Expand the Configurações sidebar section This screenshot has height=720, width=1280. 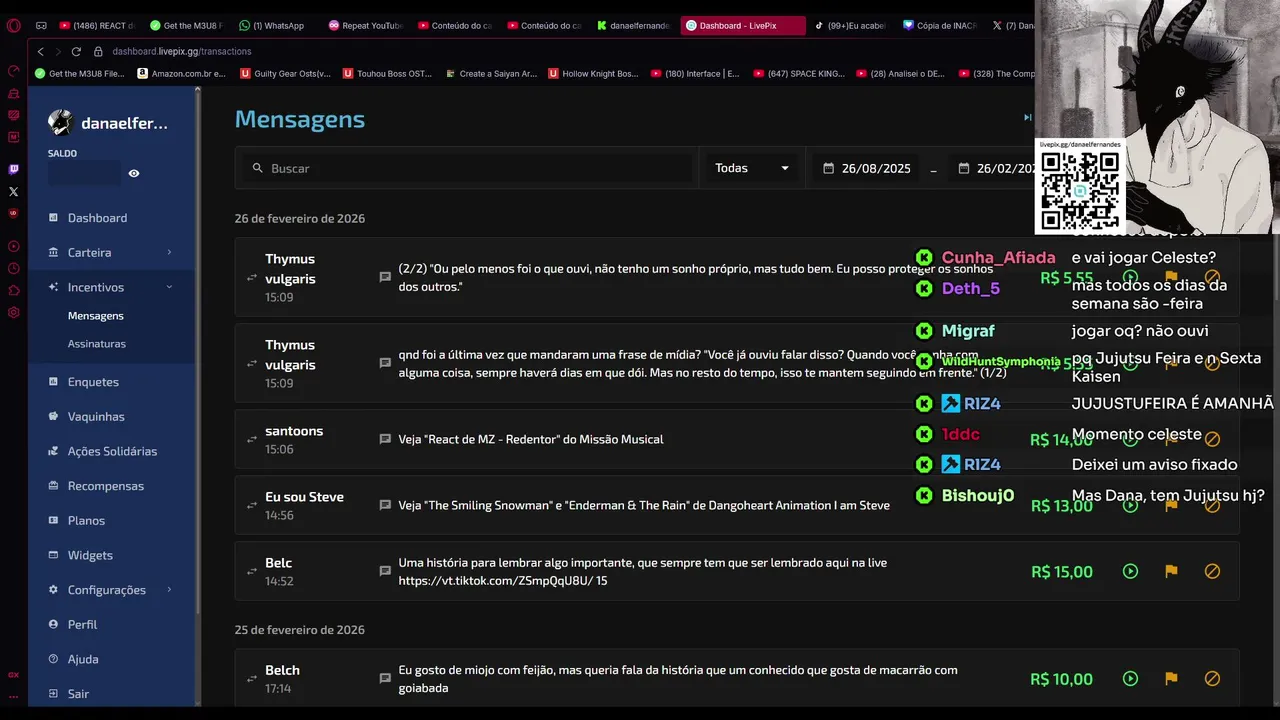(x=110, y=590)
